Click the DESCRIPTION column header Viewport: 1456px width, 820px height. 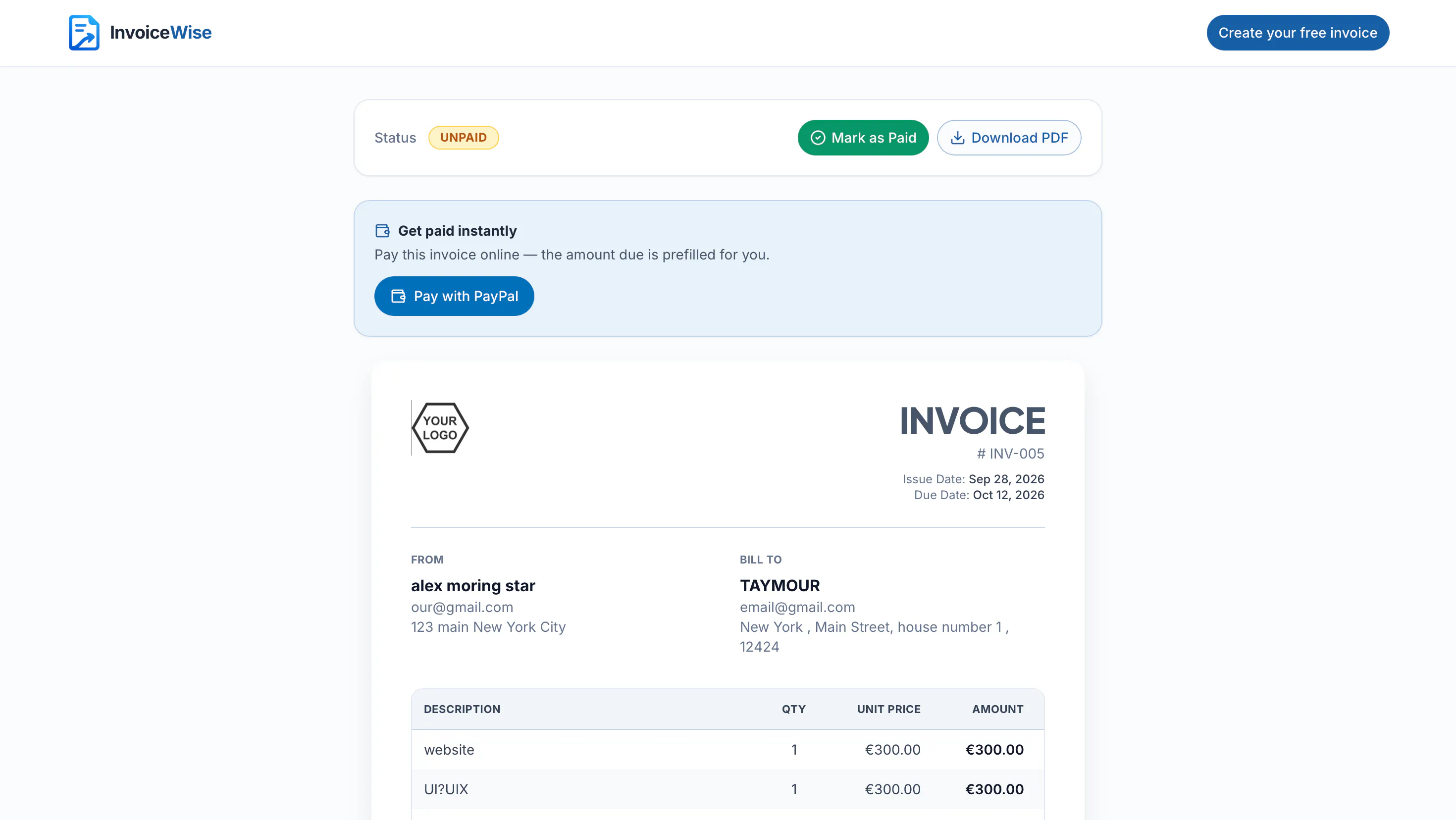[462, 709]
